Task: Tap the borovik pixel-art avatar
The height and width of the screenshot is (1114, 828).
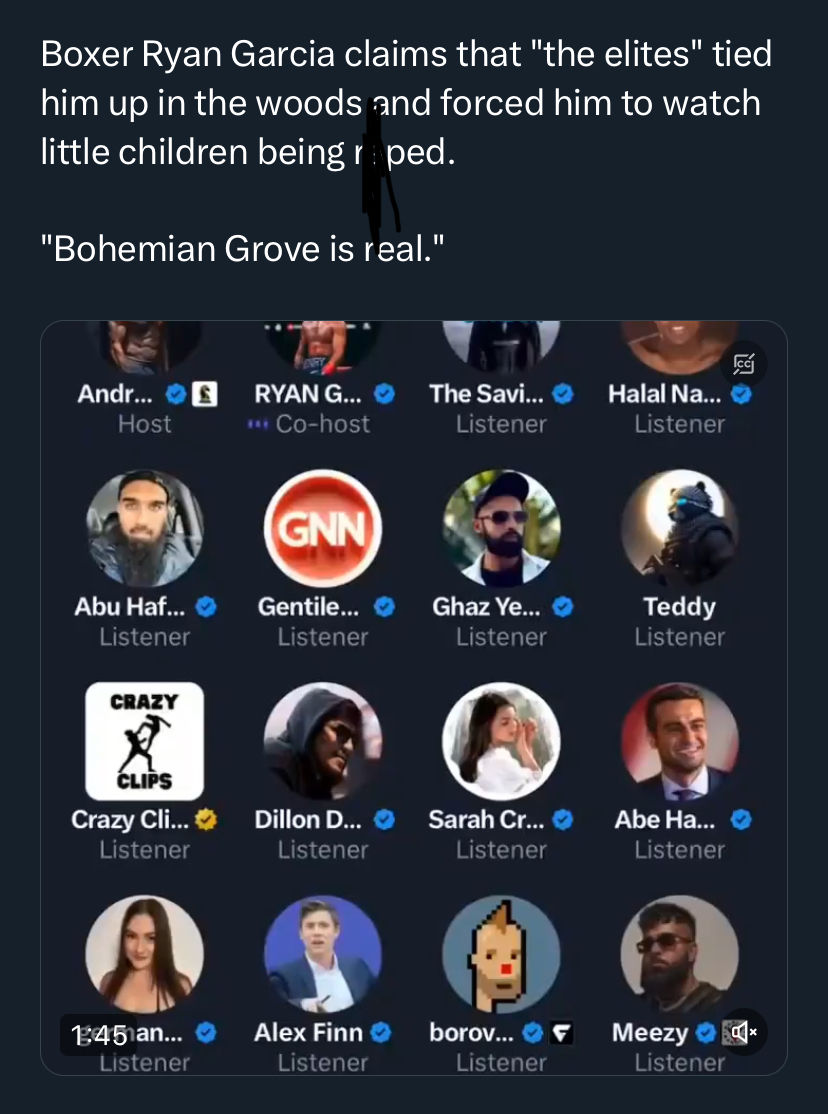Action: pos(501,953)
